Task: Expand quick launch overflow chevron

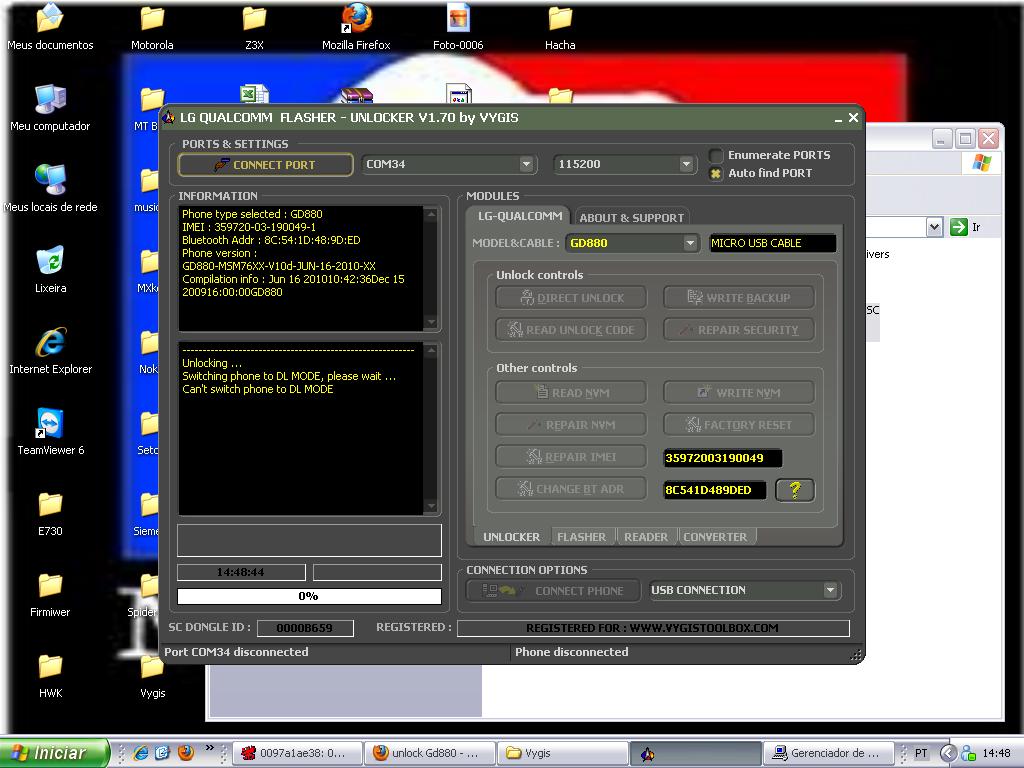Action: coord(209,748)
